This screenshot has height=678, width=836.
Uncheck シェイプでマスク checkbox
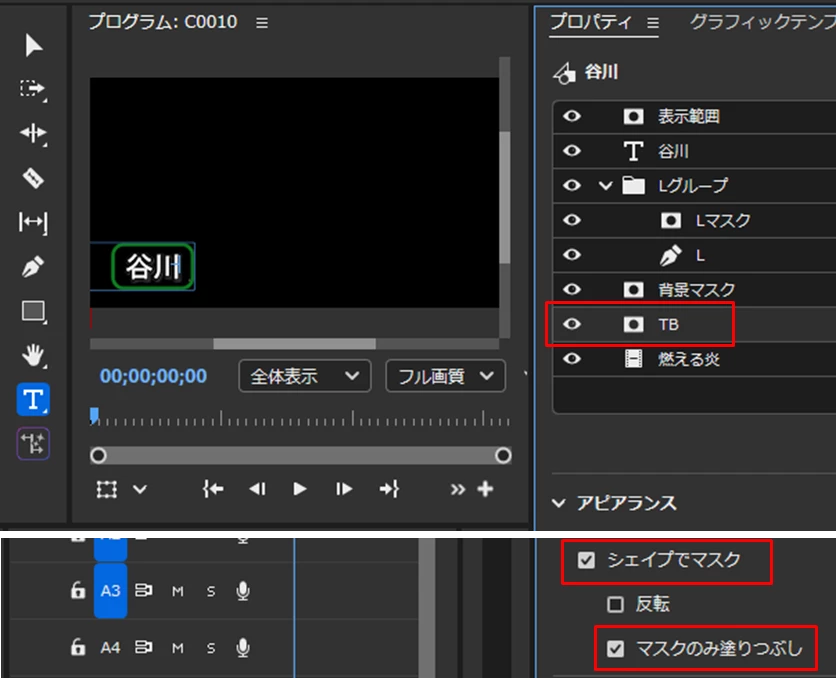(586, 560)
